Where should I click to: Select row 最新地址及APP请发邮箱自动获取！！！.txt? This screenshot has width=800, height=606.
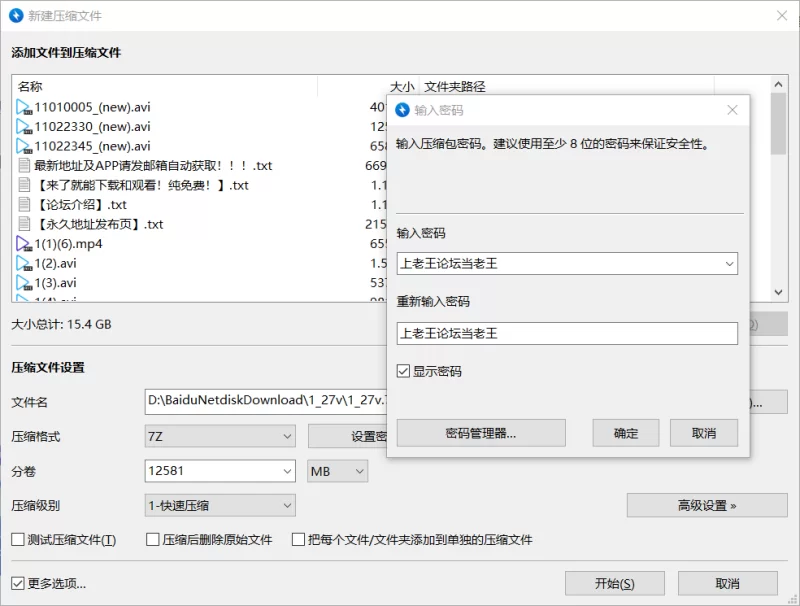click(x=200, y=165)
